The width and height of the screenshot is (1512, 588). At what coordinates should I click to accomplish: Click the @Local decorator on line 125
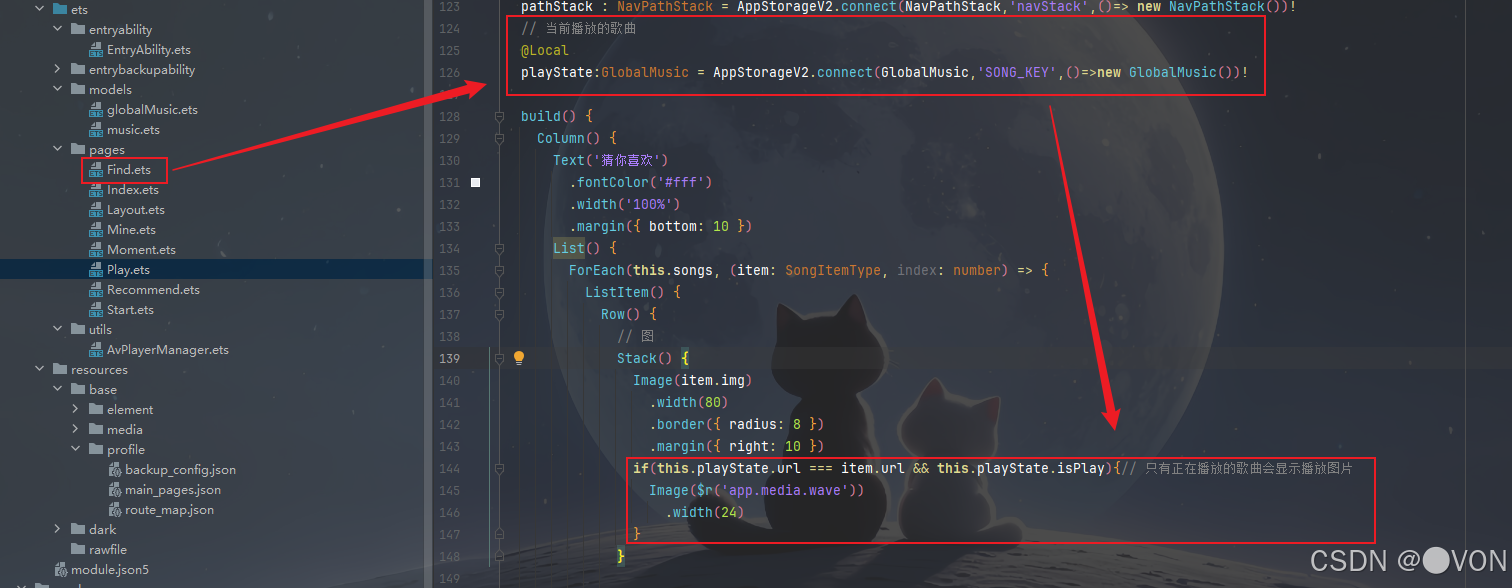545,50
